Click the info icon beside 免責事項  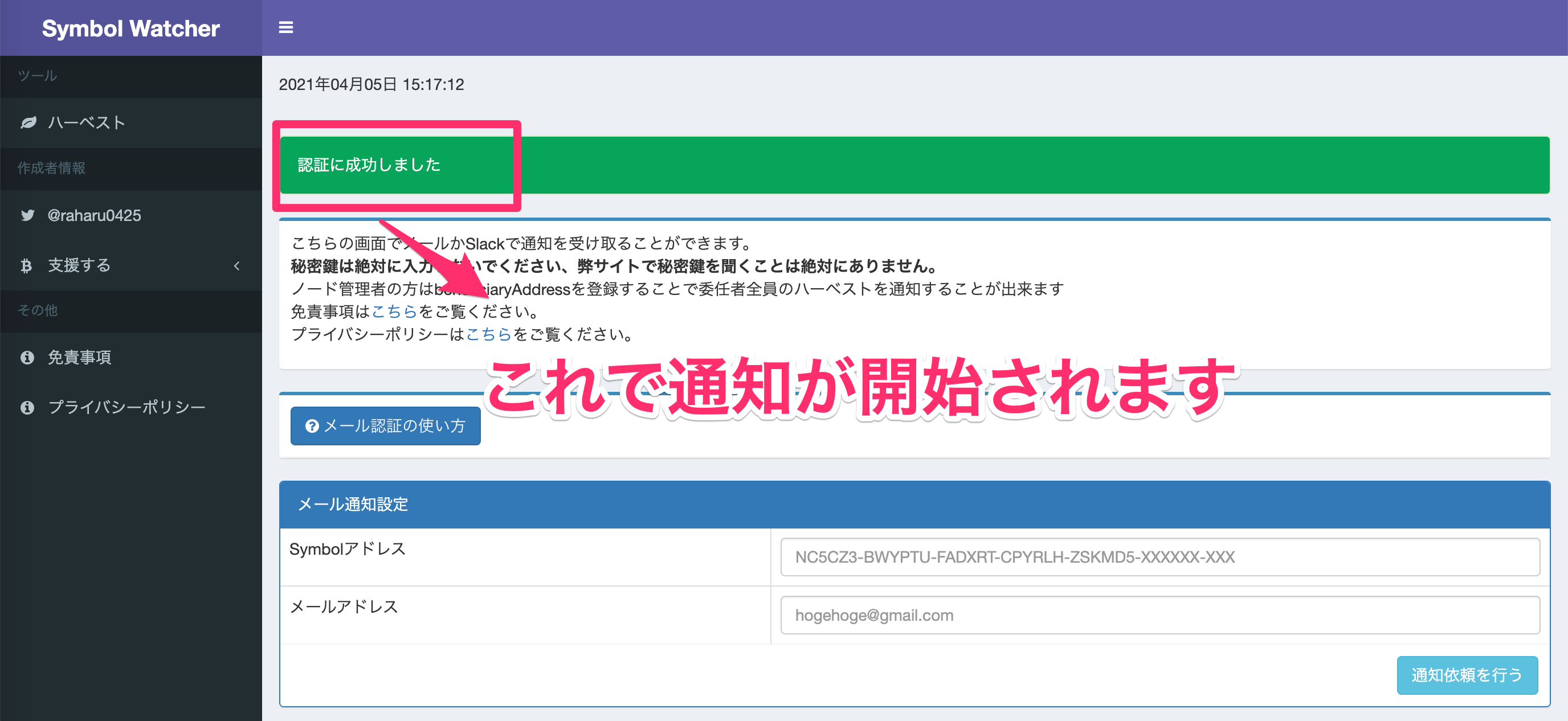click(x=27, y=357)
